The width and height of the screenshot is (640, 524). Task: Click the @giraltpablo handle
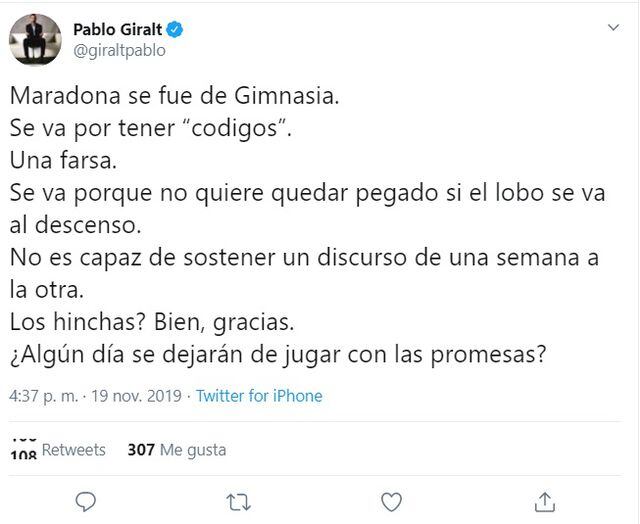[x=119, y=50]
